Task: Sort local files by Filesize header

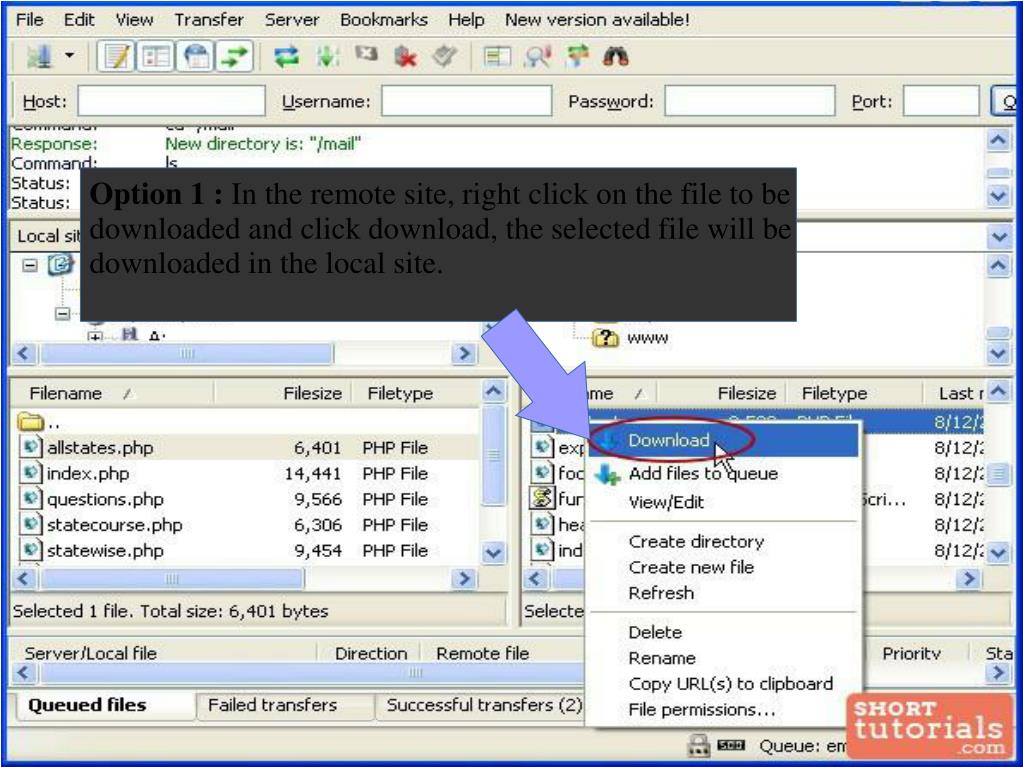Action: 283,393
